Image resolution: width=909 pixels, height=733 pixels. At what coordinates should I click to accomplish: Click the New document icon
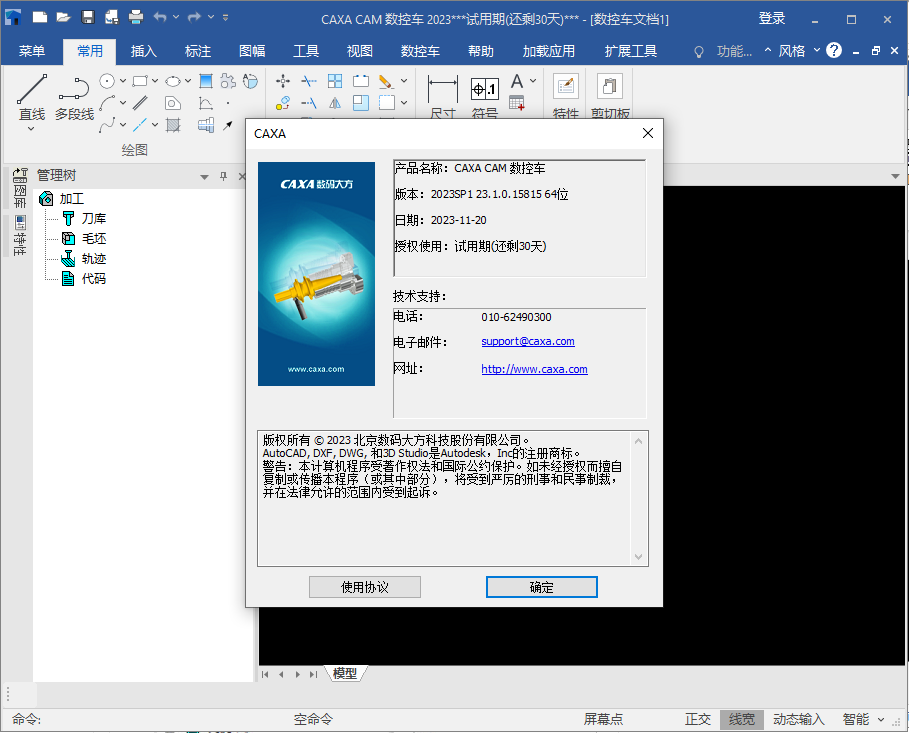pos(40,17)
